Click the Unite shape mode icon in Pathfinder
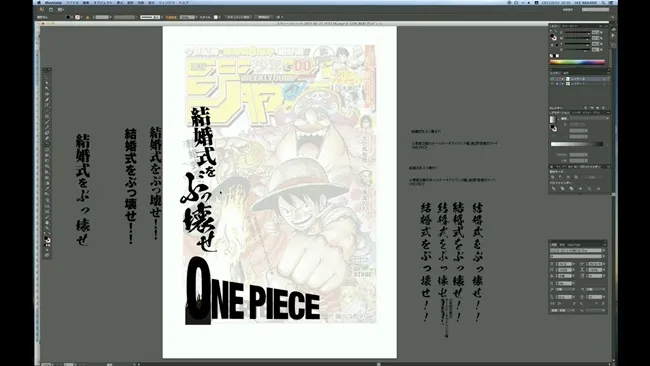This screenshot has width=650, height=366. coord(553,177)
